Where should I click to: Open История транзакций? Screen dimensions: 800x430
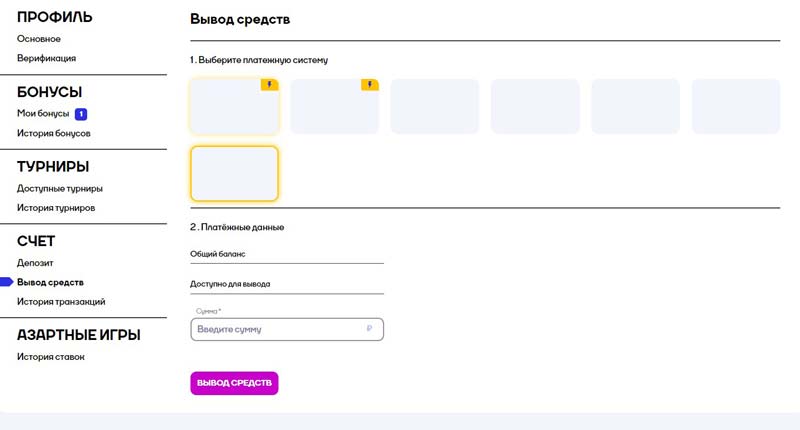[61, 301]
